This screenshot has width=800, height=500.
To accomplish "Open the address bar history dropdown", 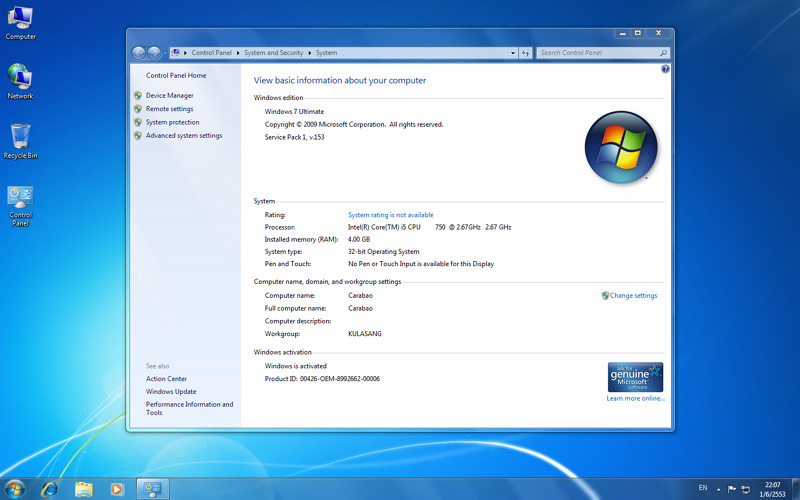I will pos(513,53).
